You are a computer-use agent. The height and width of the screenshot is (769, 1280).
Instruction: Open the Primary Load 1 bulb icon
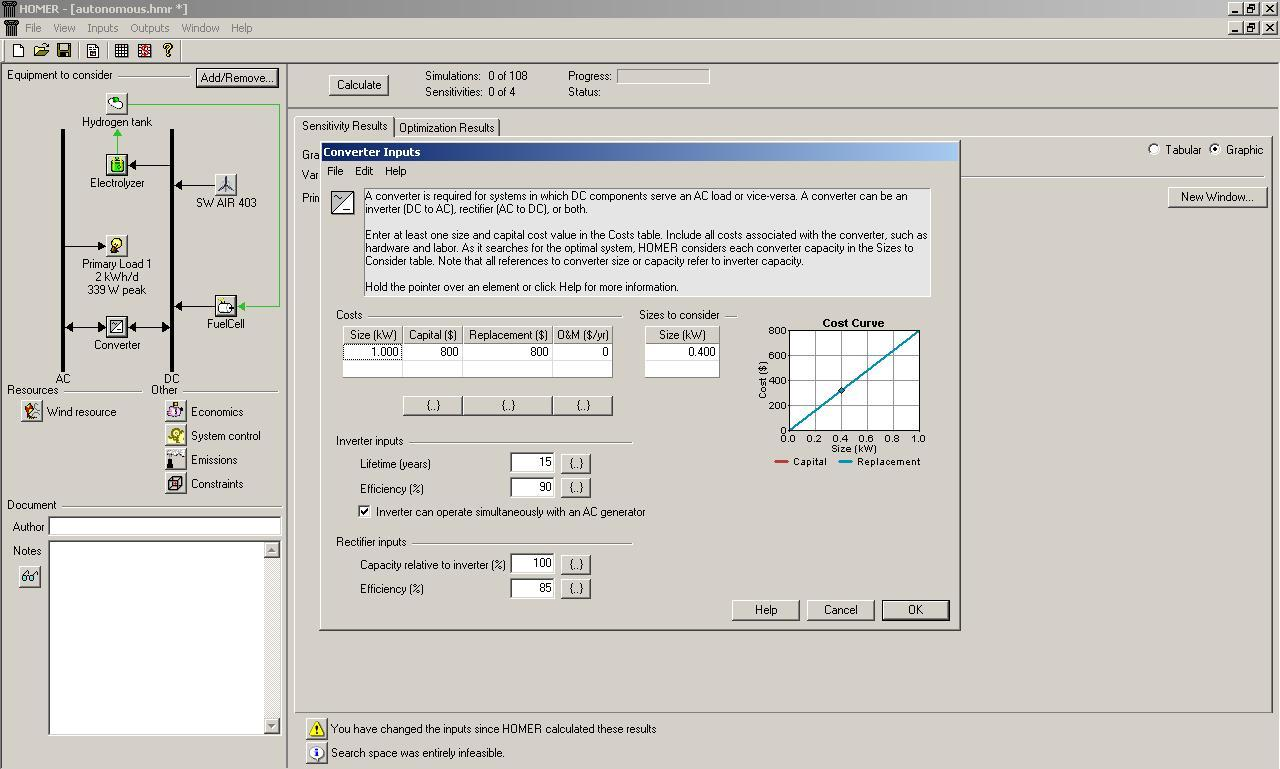(x=117, y=245)
